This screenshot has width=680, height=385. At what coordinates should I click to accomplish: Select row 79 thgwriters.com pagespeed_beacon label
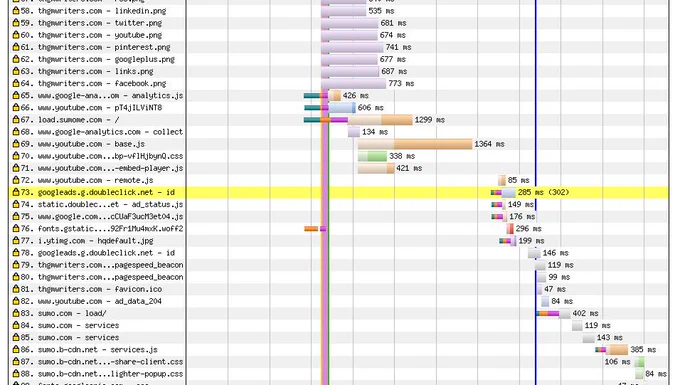[x=102, y=265]
